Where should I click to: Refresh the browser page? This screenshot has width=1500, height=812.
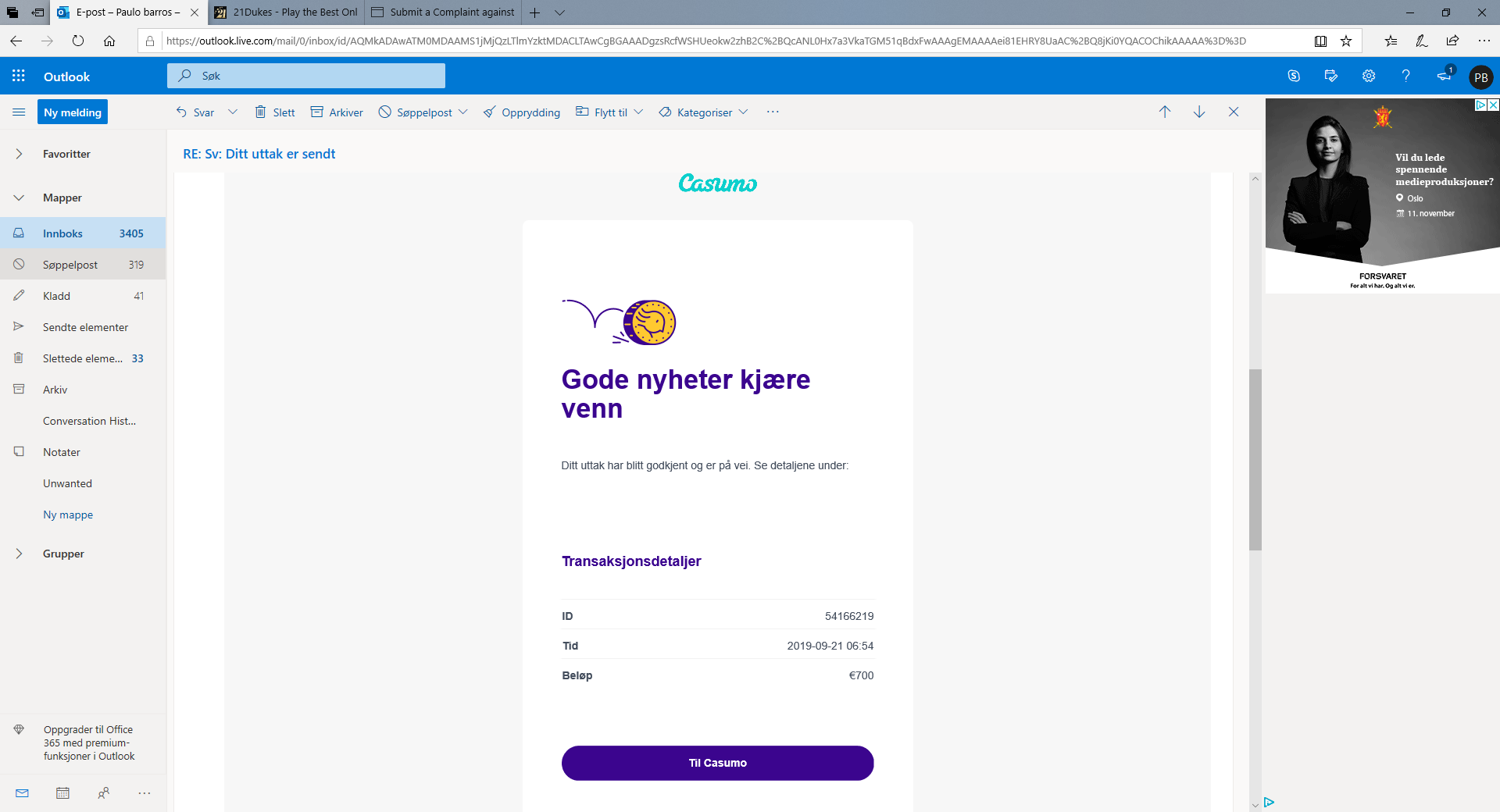pos(77,41)
